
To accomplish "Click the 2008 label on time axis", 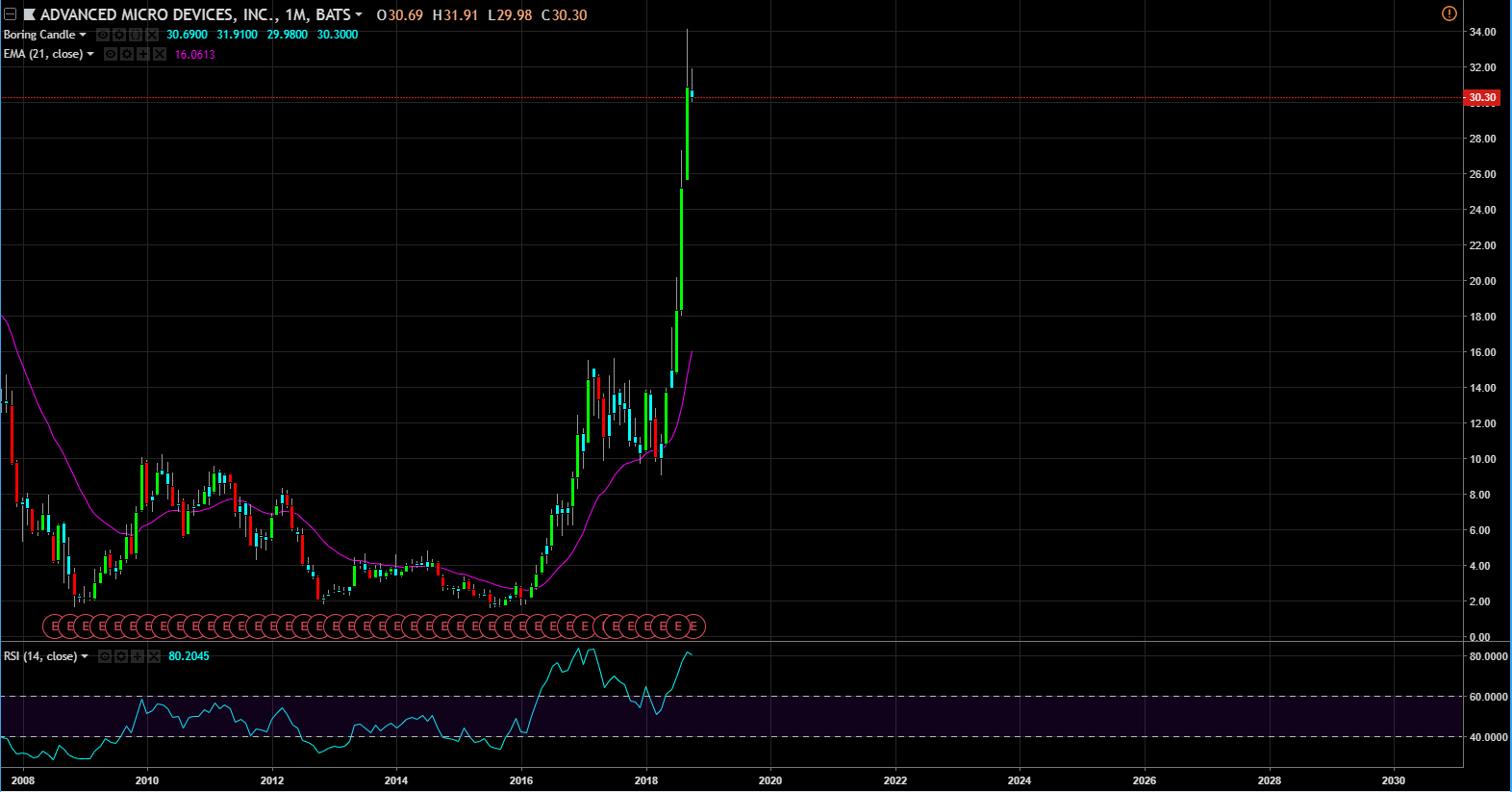I will tap(23, 780).
